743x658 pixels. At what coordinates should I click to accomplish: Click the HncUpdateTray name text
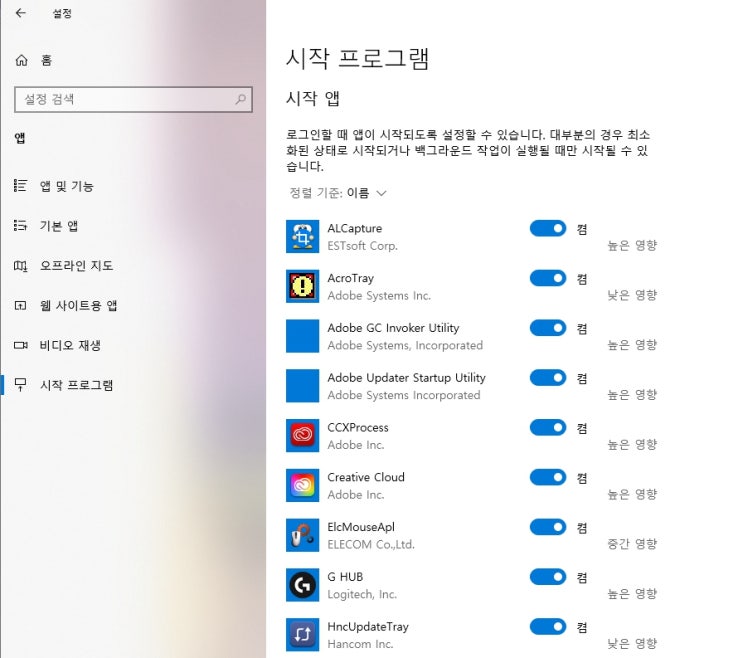[368, 626]
